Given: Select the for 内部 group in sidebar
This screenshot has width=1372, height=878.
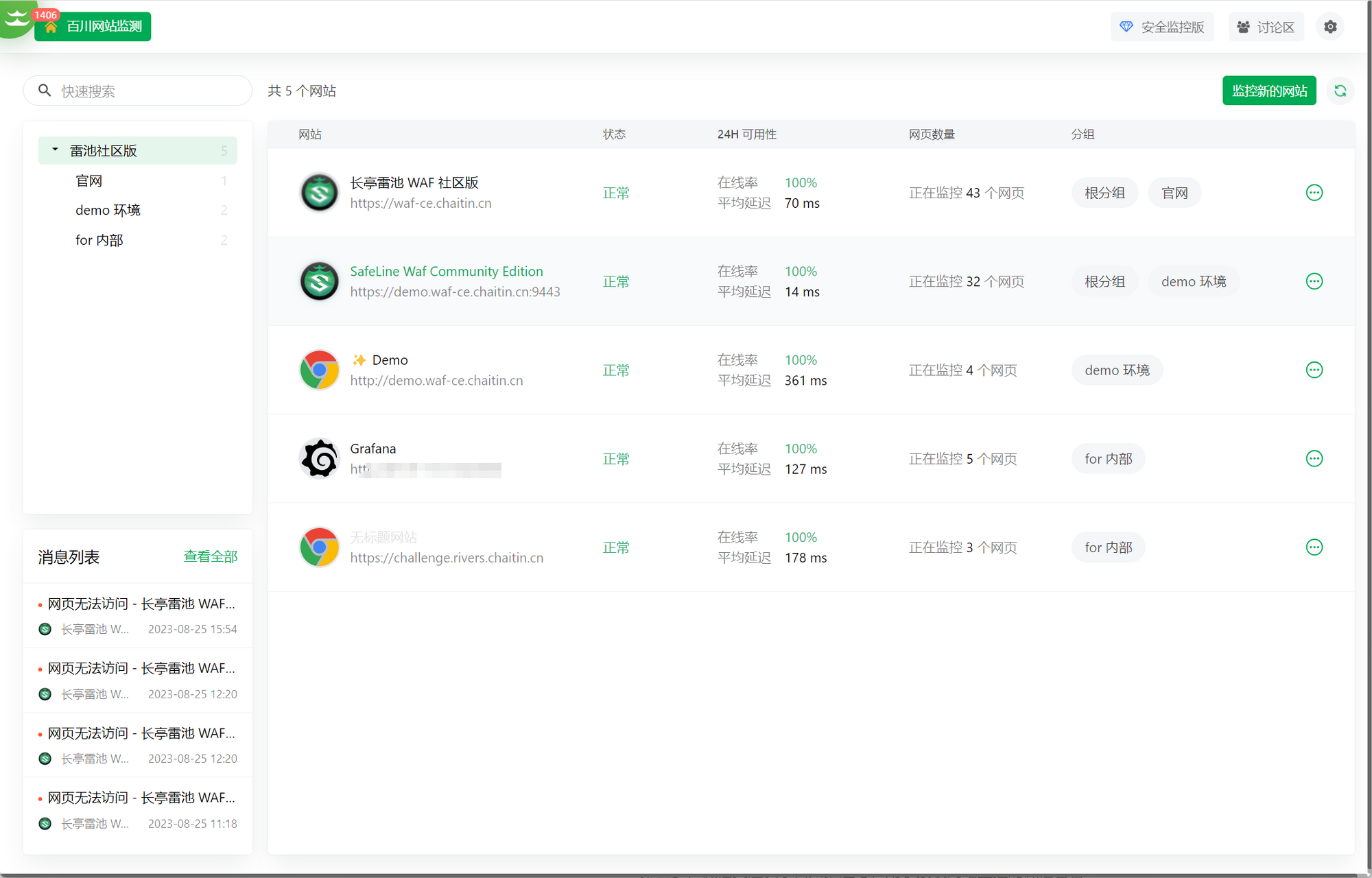Looking at the screenshot, I should pos(99,240).
